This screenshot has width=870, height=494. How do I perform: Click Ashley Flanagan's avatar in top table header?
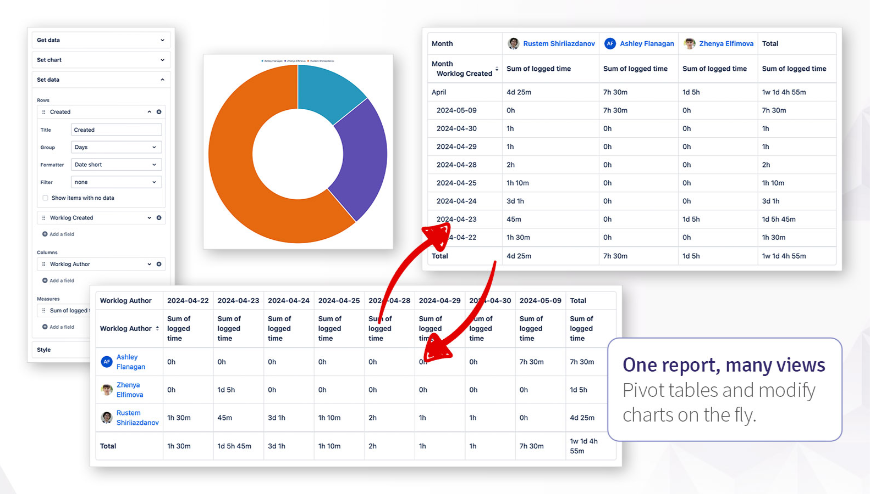point(610,43)
